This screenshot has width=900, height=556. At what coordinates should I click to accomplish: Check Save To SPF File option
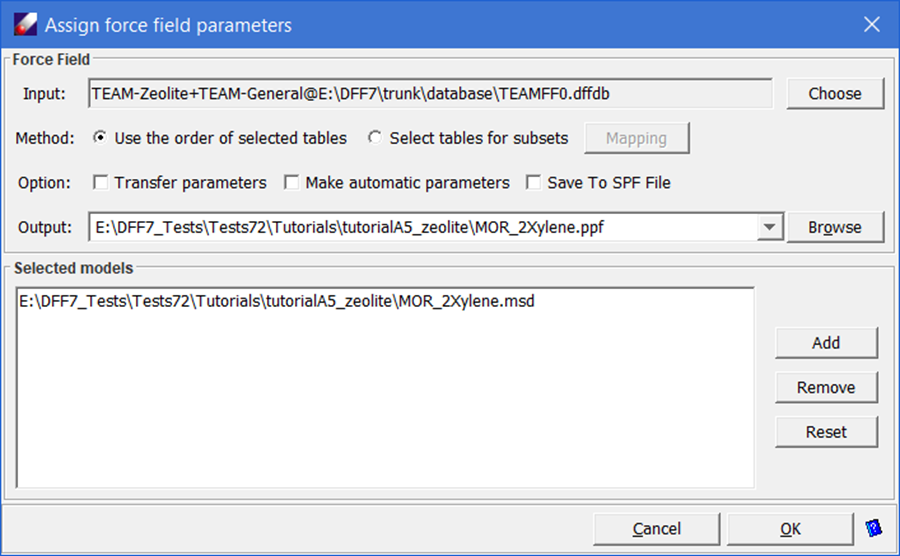[533, 182]
